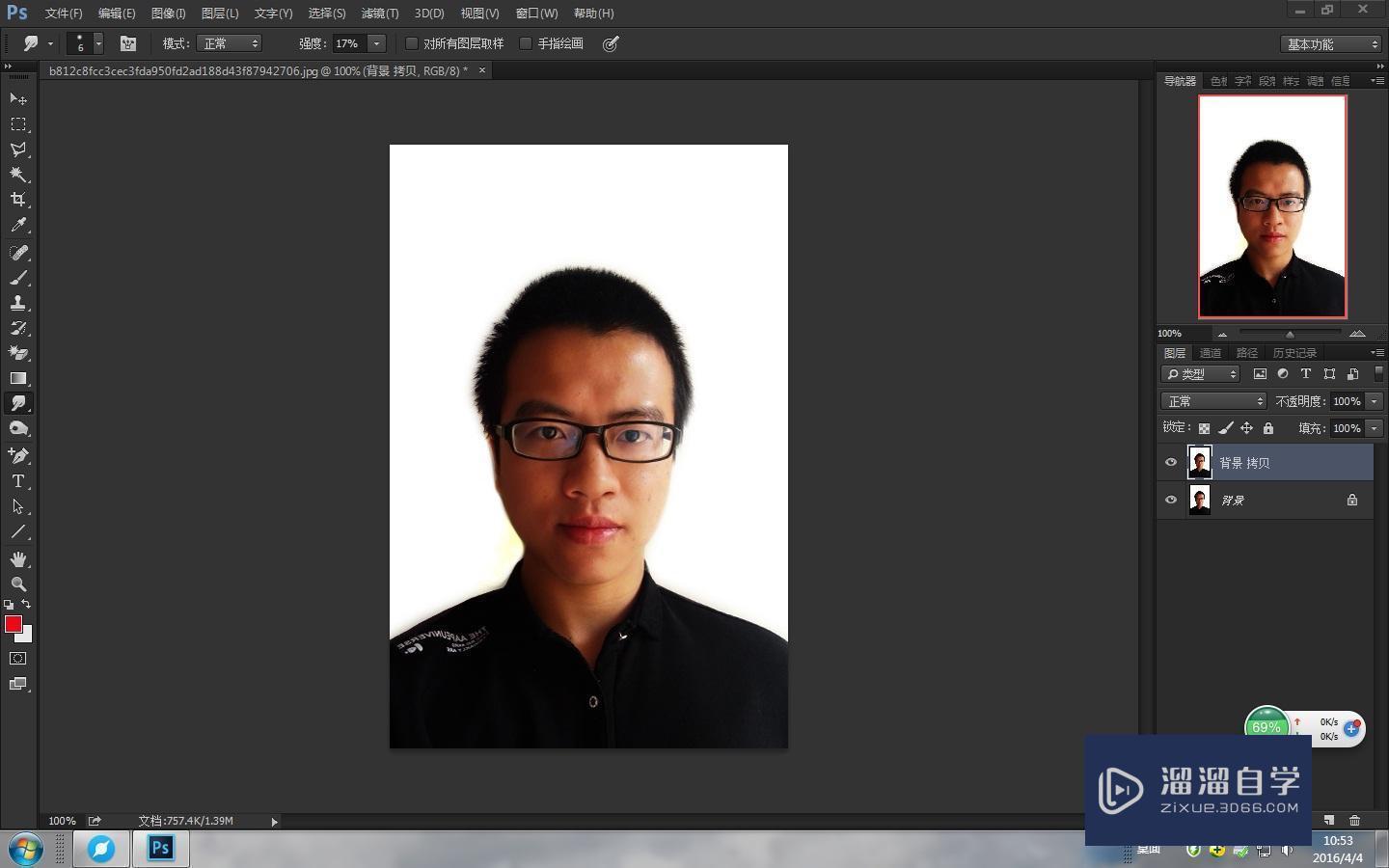The width and height of the screenshot is (1389, 868).
Task: Enable the 手指绘画 checkbox
Action: (x=526, y=43)
